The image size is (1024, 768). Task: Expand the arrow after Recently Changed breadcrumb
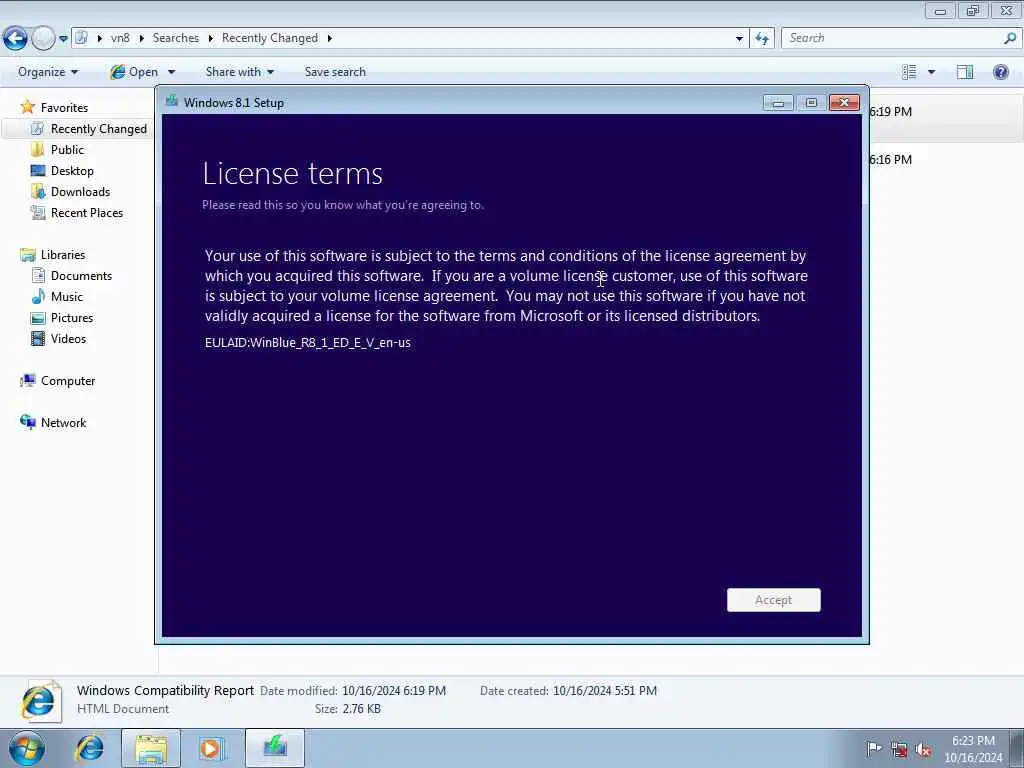coord(330,38)
